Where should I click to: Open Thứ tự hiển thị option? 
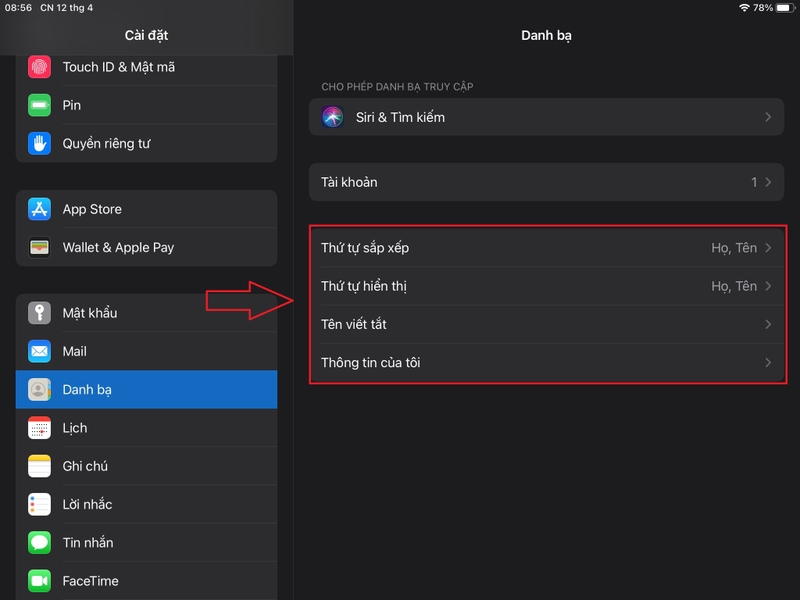click(x=546, y=286)
